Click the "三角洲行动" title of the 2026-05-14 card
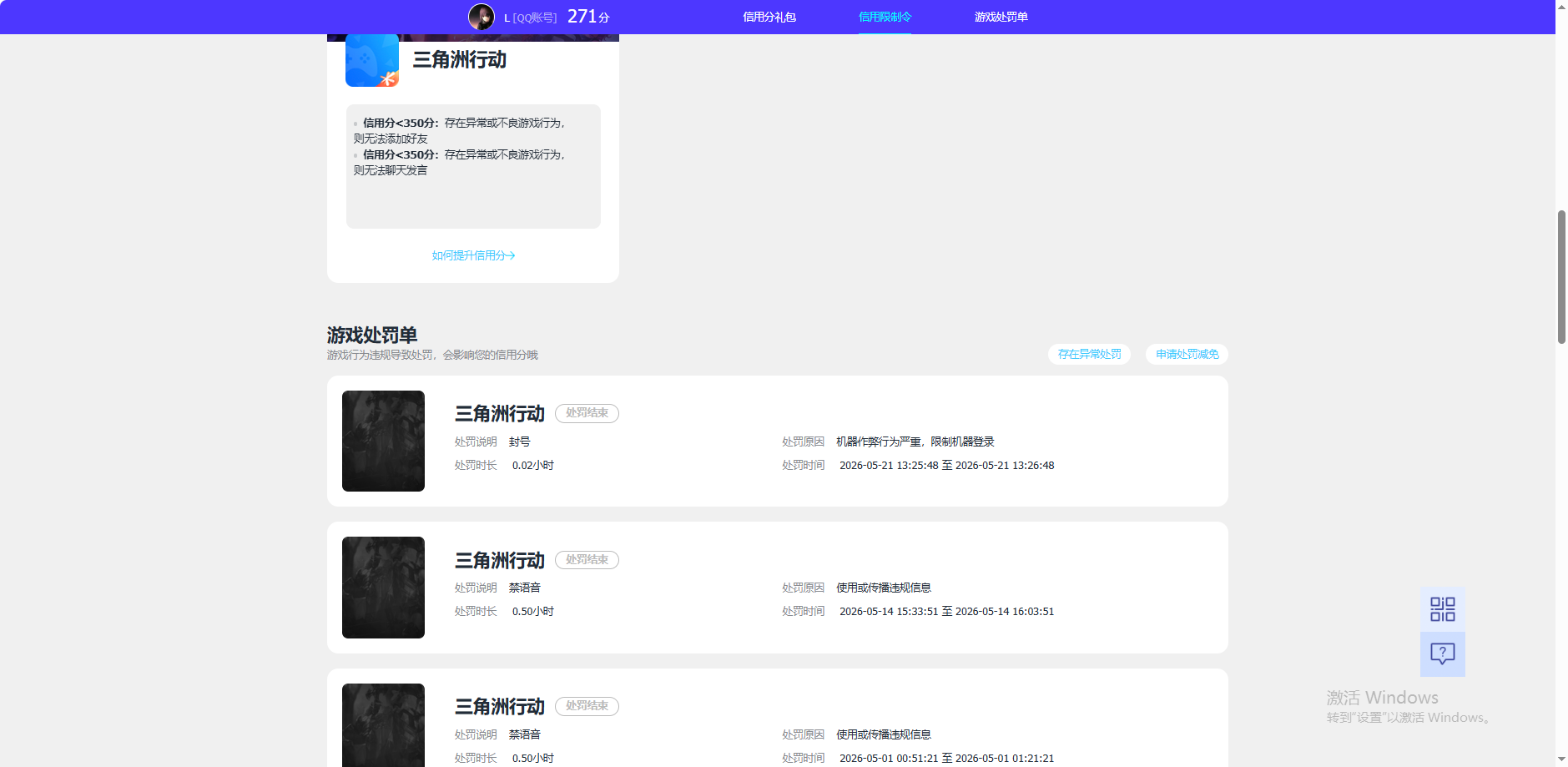Screen dimensions: 1568x767 tap(500, 561)
